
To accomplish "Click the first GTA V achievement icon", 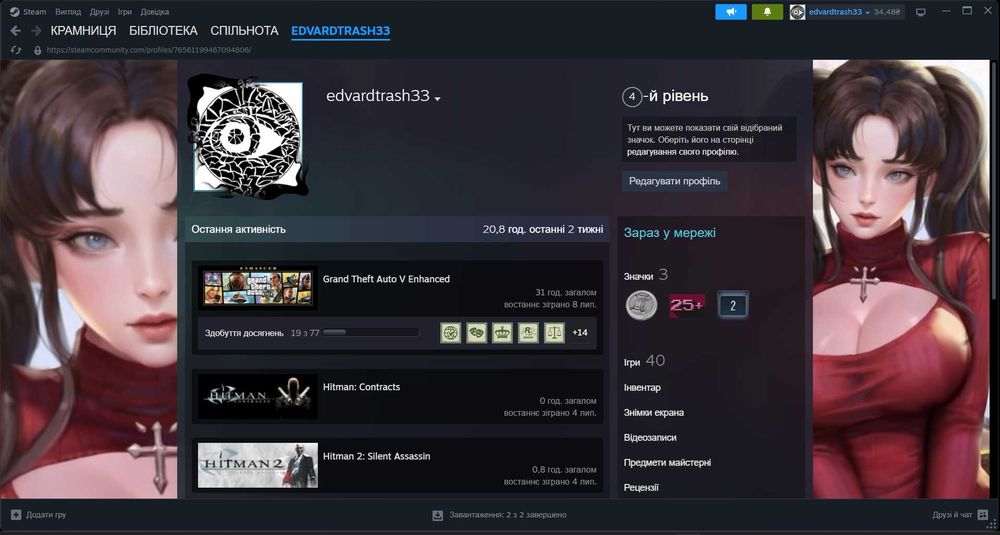I will point(451,332).
